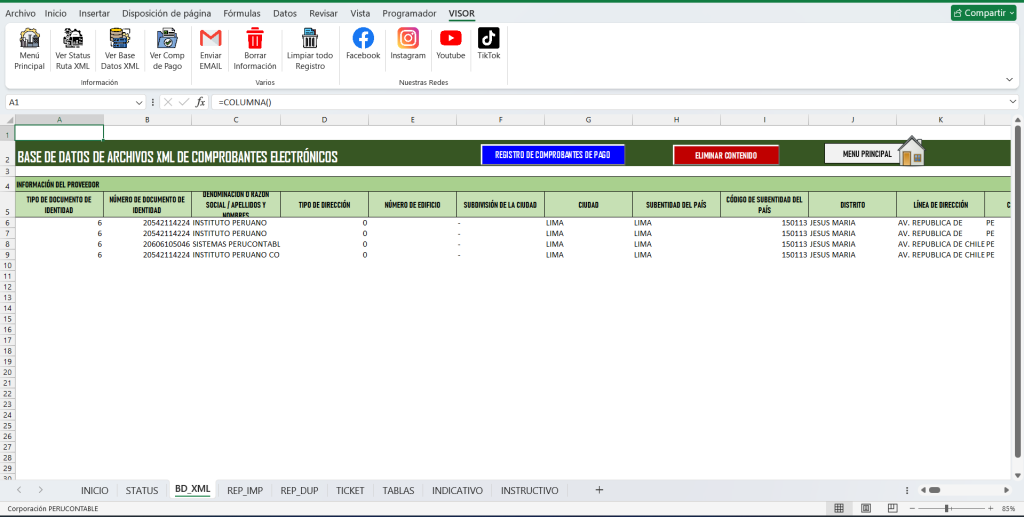The width and height of the screenshot is (1024, 517).
Task: Go to the previous sheet tab arrow
Action: (x=19, y=490)
